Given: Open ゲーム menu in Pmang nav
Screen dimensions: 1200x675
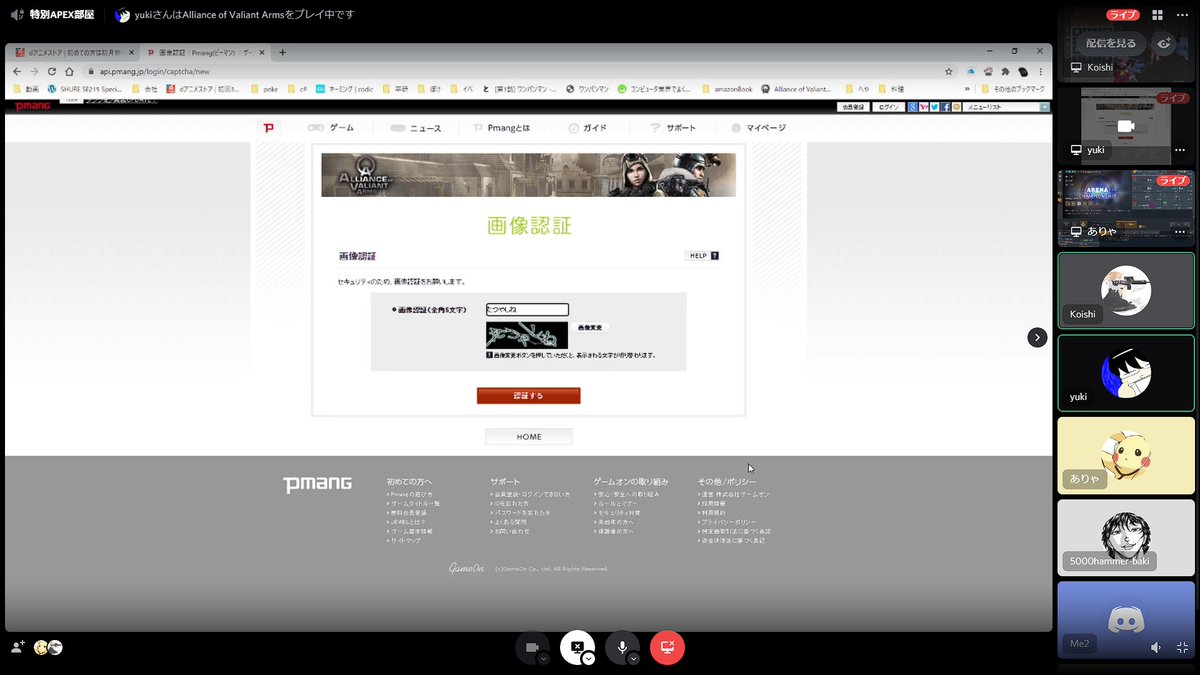Looking at the screenshot, I should [x=331, y=128].
